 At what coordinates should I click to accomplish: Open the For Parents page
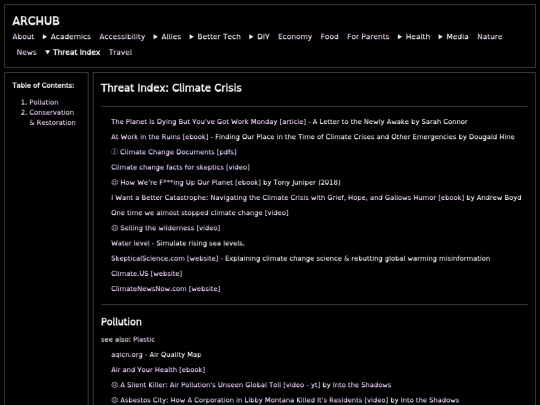(x=368, y=37)
